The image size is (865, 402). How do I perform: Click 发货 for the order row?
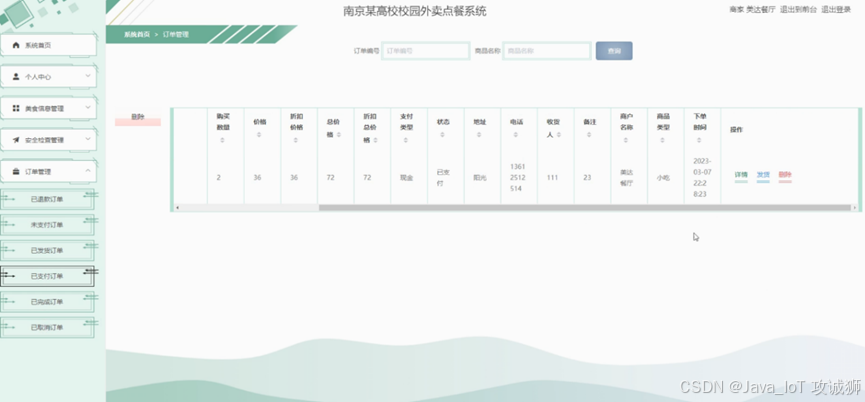point(763,175)
